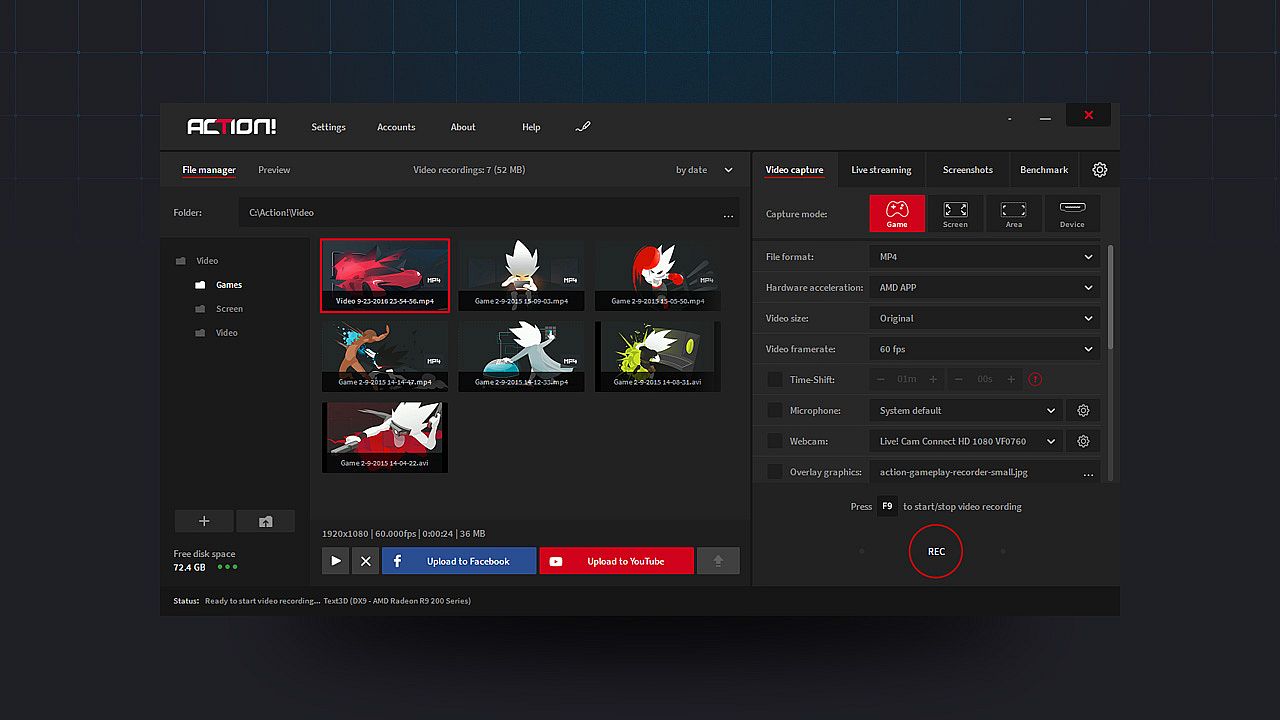This screenshot has height=720, width=1280.
Task: Click Upload to Facebook
Action: (x=459, y=561)
